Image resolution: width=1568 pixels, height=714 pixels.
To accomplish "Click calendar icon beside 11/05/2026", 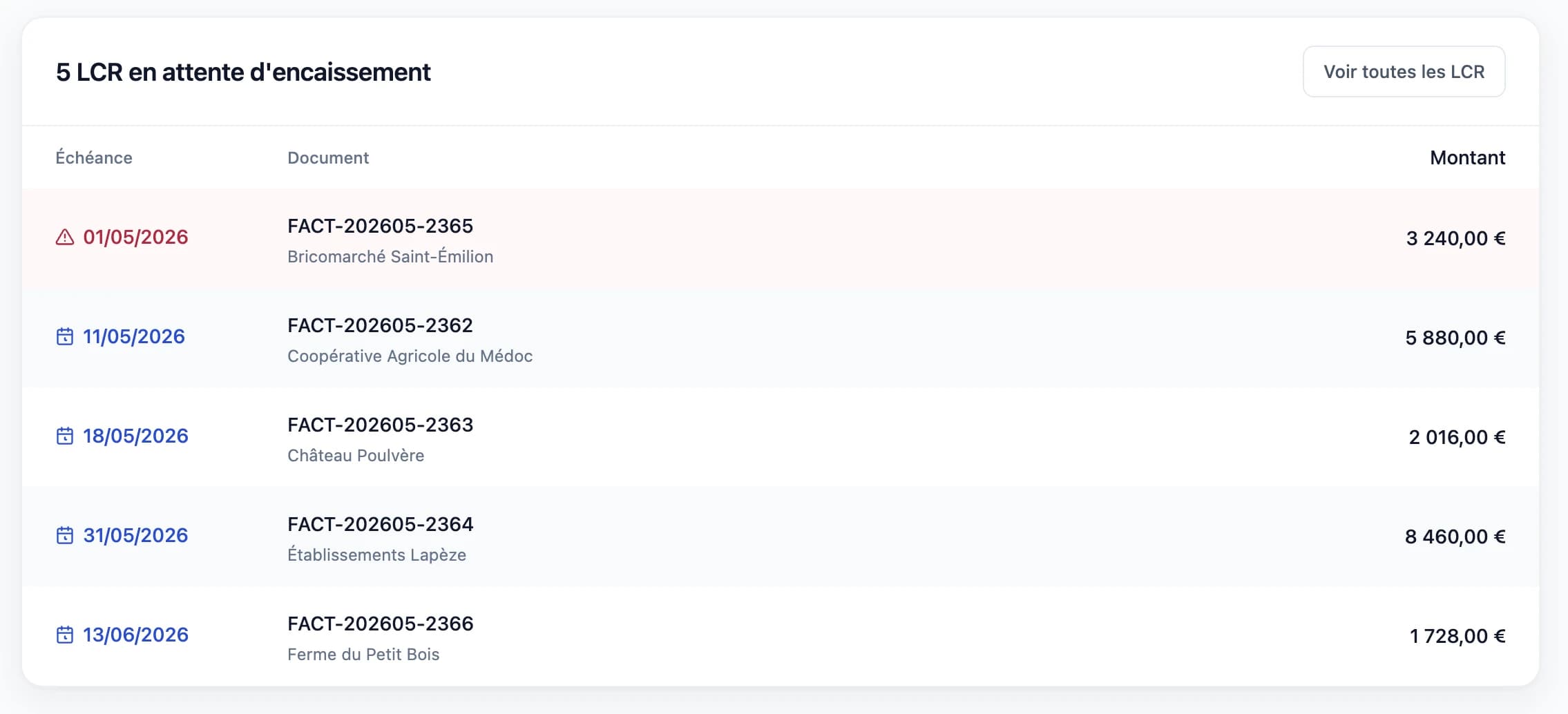I will [x=65, y=337].
